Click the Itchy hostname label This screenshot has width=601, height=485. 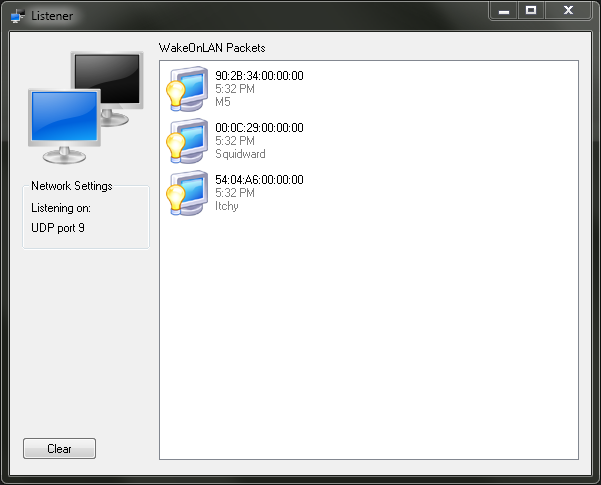tap(227, 206)
